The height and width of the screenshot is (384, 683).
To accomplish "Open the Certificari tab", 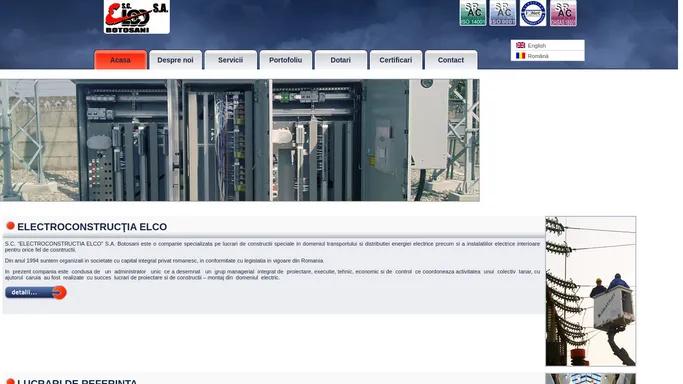I will tap(396, 60).
